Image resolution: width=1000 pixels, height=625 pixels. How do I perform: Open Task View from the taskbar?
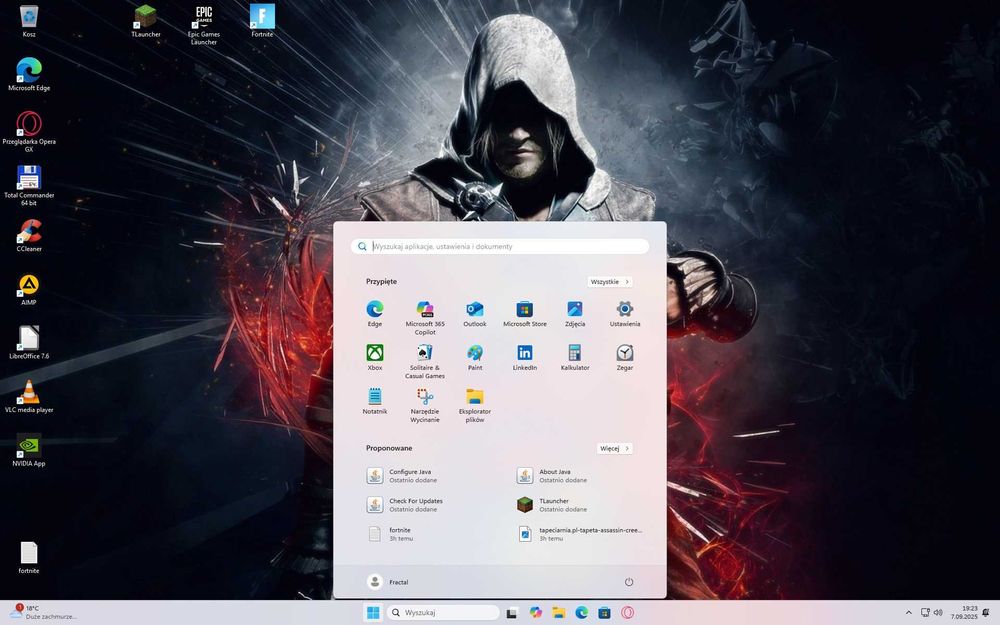(x=511, y=613)
